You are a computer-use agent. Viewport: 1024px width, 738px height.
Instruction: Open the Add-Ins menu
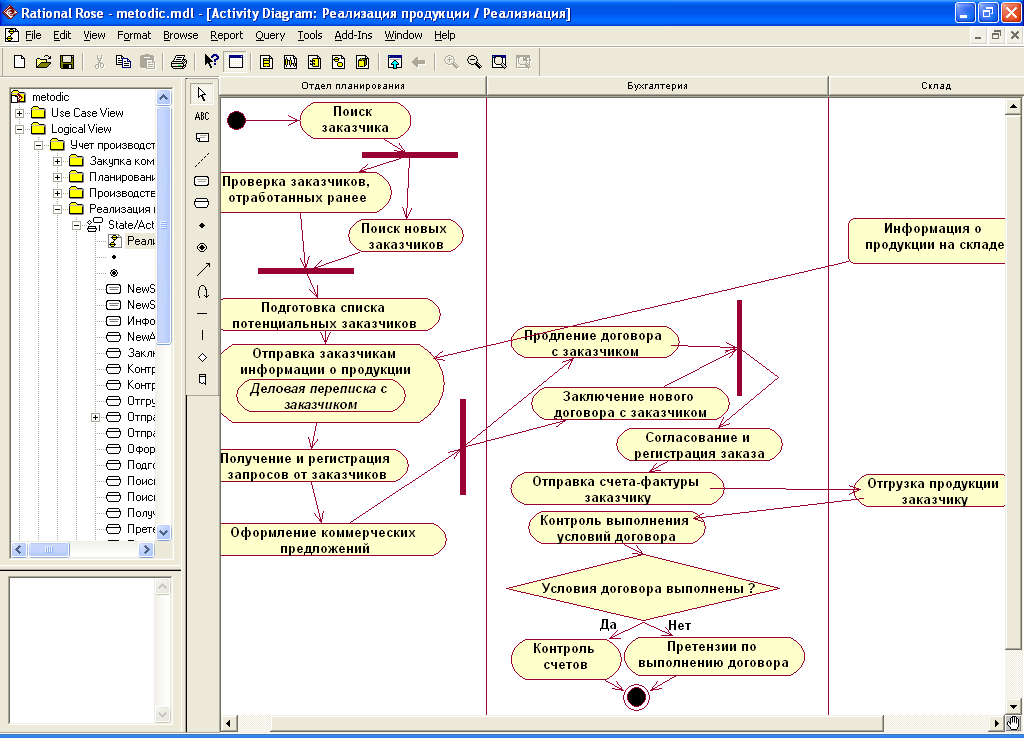(x=353, y=35)
